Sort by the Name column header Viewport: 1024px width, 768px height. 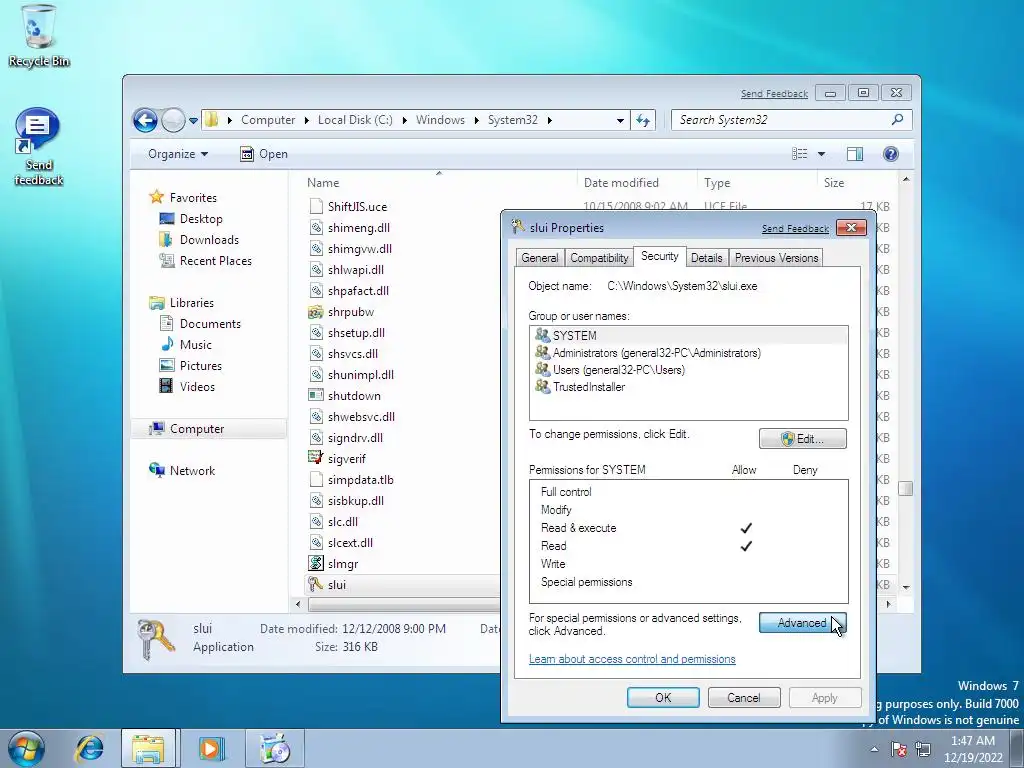point(439,183)
